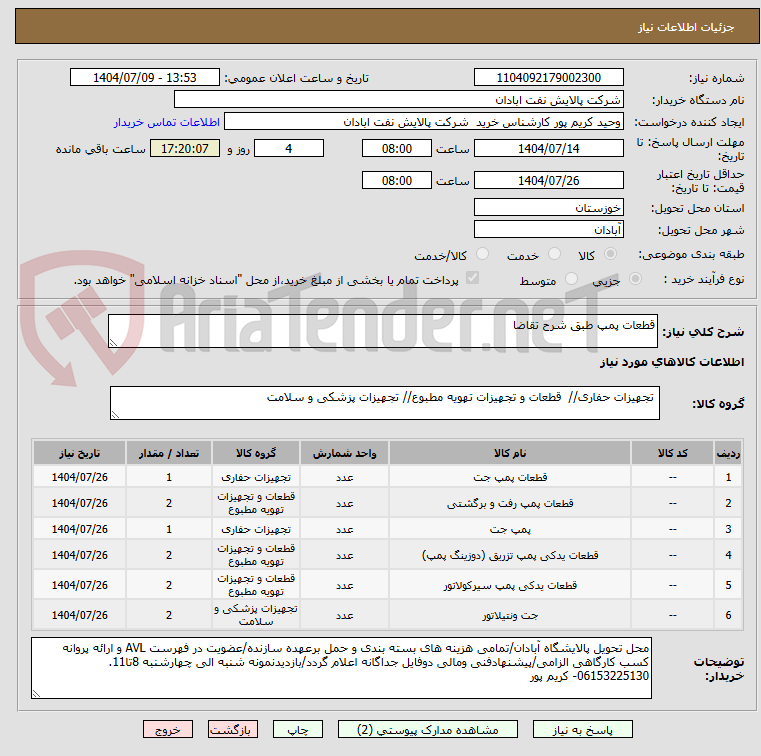Click the city field آبادان

[x=548, y=229]
